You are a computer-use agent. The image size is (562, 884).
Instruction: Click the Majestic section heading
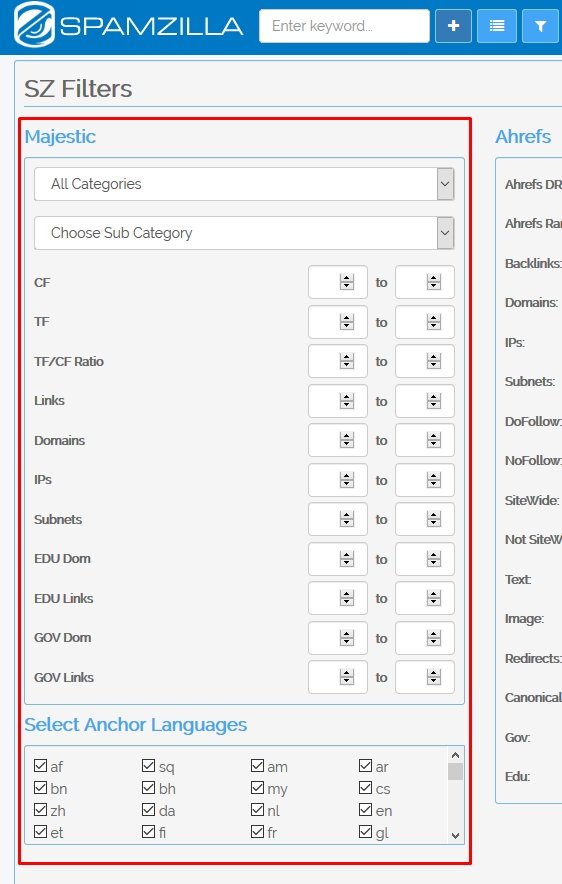coord(60,136)
